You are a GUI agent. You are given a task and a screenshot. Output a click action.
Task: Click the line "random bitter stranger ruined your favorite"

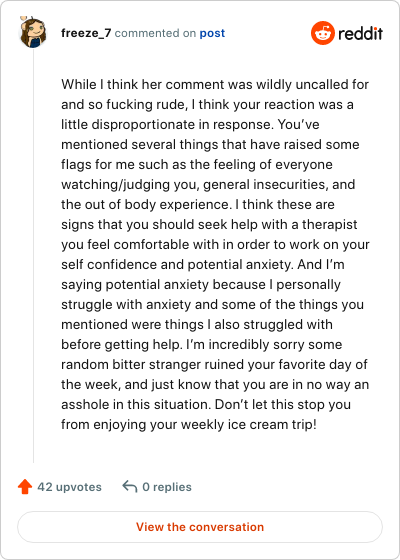[x=214, y=365]
